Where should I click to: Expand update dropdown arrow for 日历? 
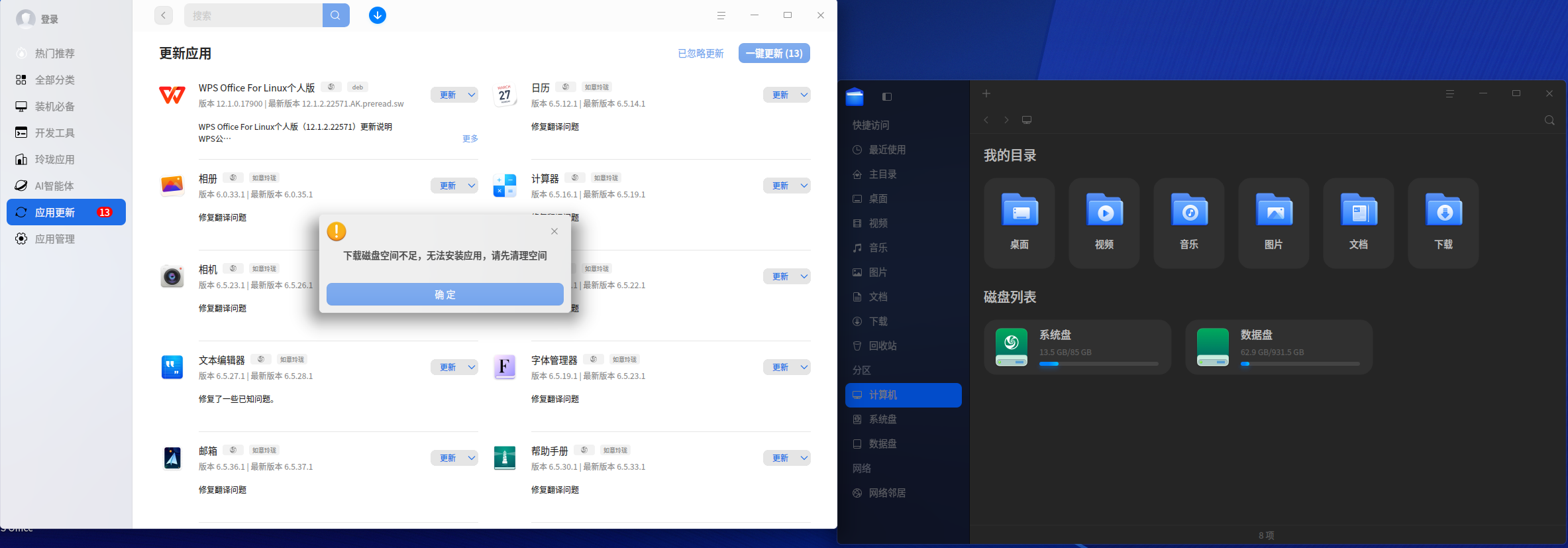(804, 95)
